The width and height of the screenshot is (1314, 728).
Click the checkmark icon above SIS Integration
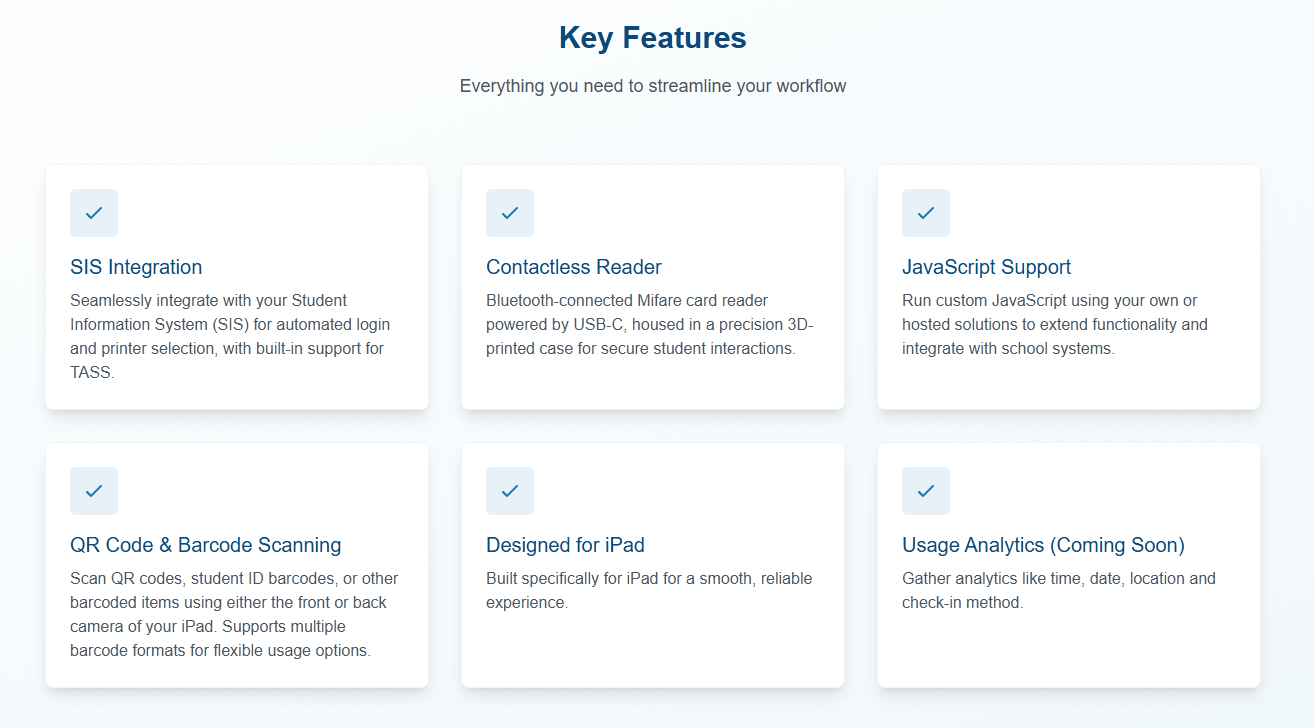pyautogui.click(x=94, y=213)
